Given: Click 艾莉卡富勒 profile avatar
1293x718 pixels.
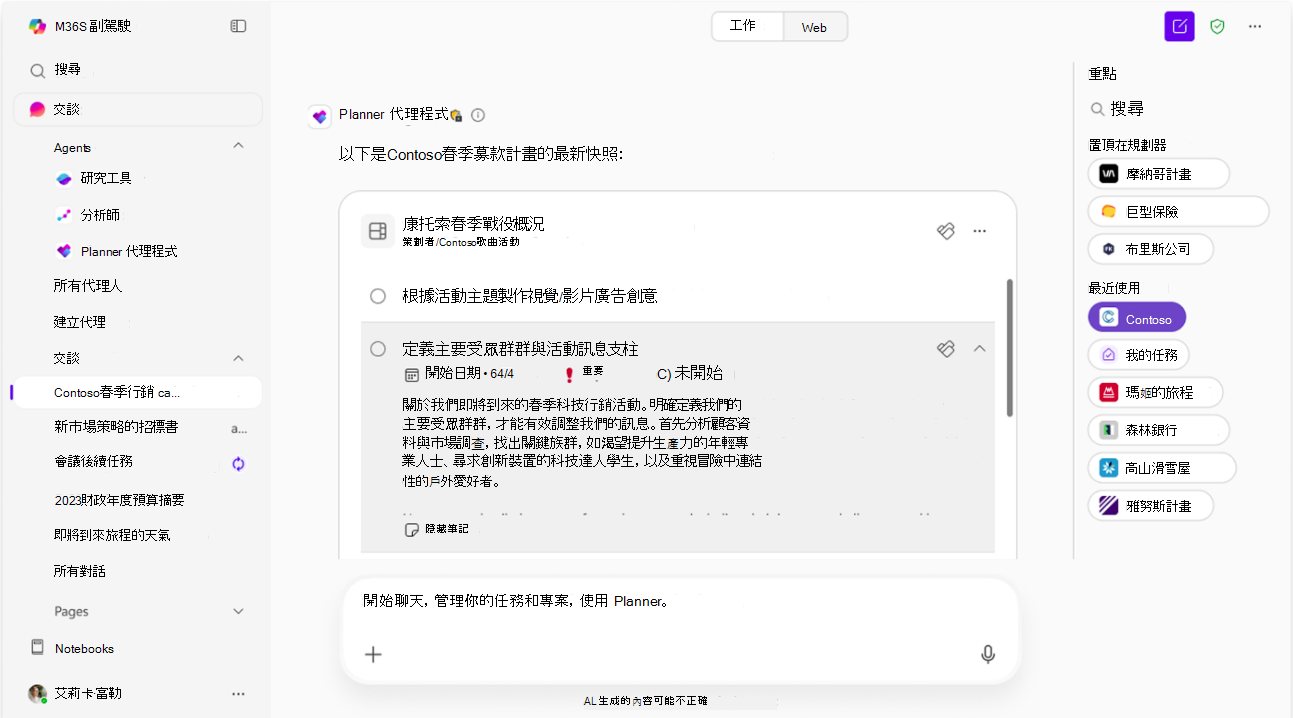Looking at the screenshot, I should [37, 693].
